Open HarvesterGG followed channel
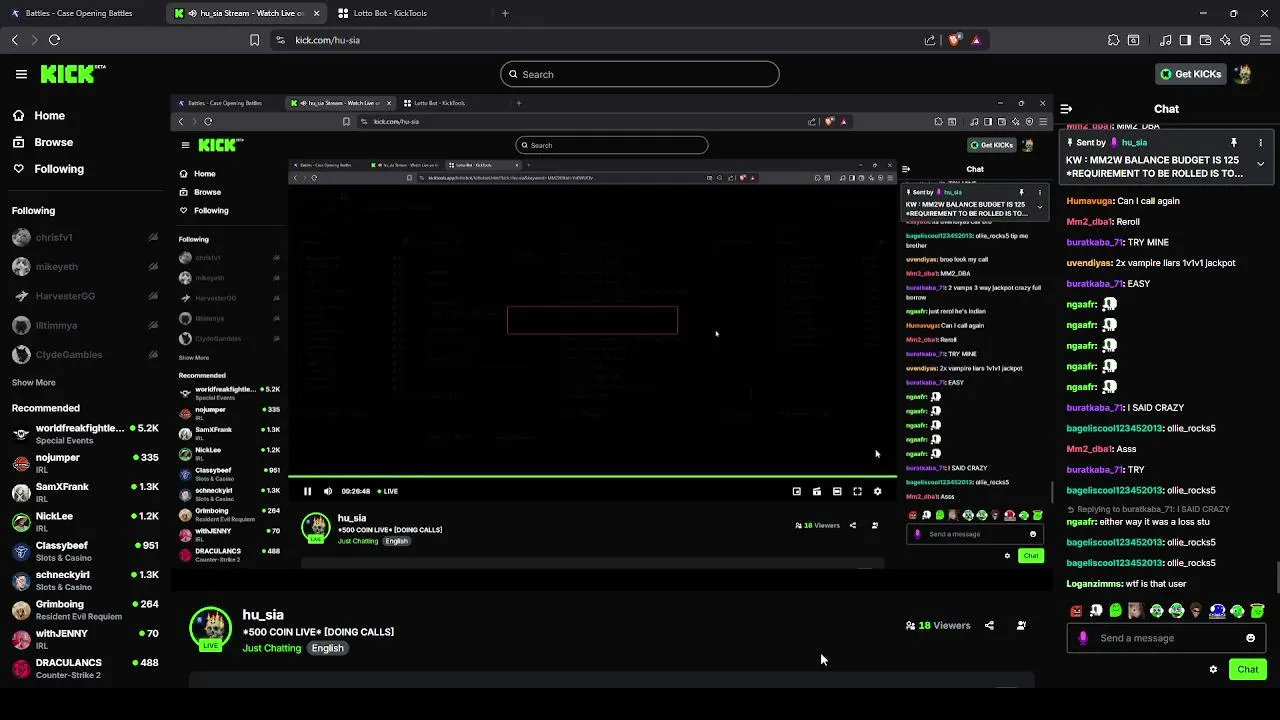Screen dimensions: 1280x720 coord(85,296)
